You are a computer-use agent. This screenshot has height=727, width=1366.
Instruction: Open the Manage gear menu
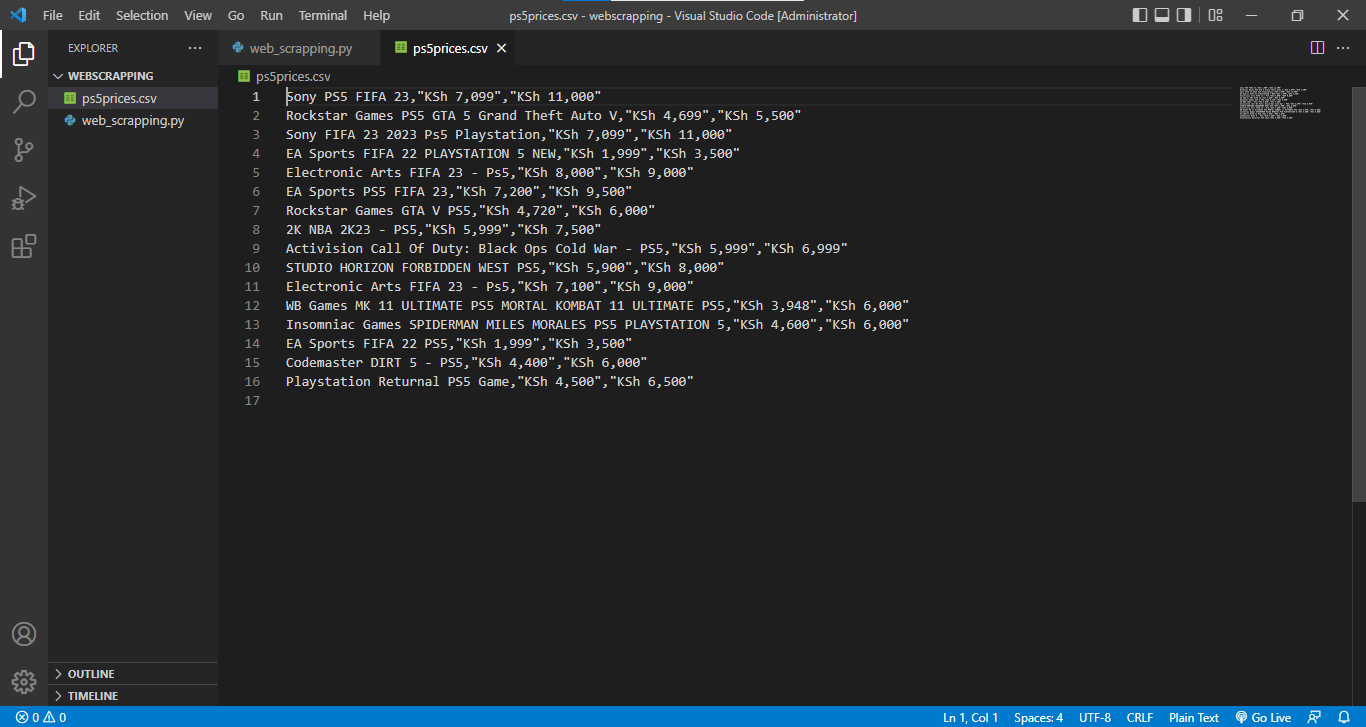coord(24,682)
